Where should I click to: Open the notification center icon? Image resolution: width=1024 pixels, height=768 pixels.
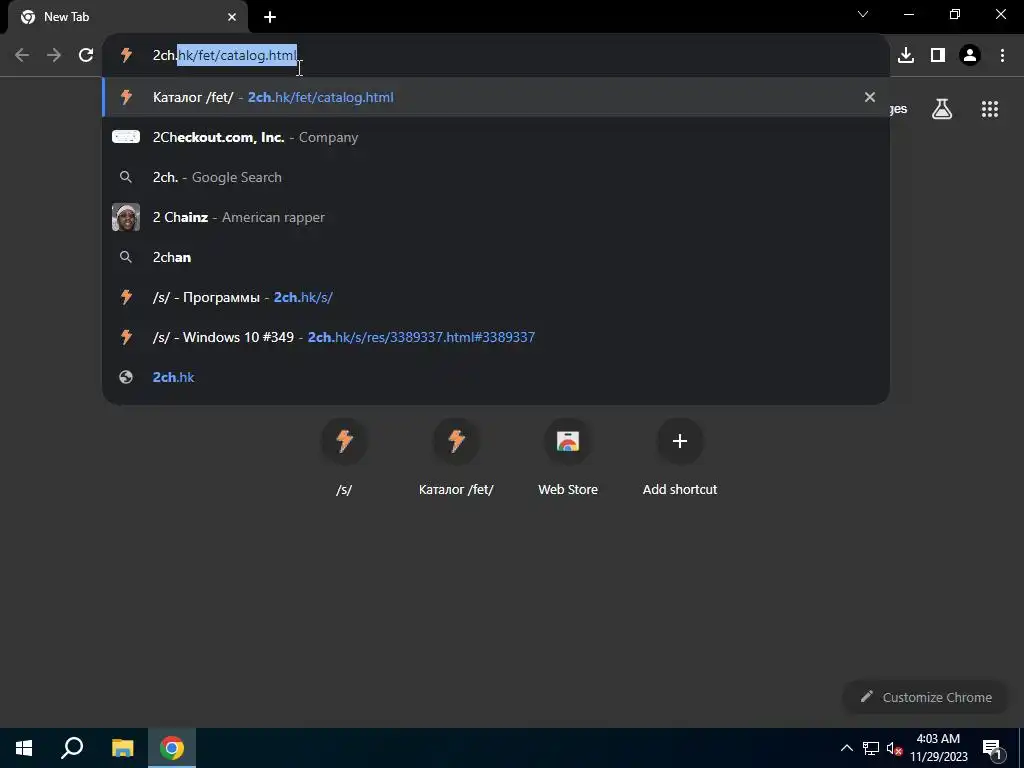pyautogui.click(x=992, y=748)
